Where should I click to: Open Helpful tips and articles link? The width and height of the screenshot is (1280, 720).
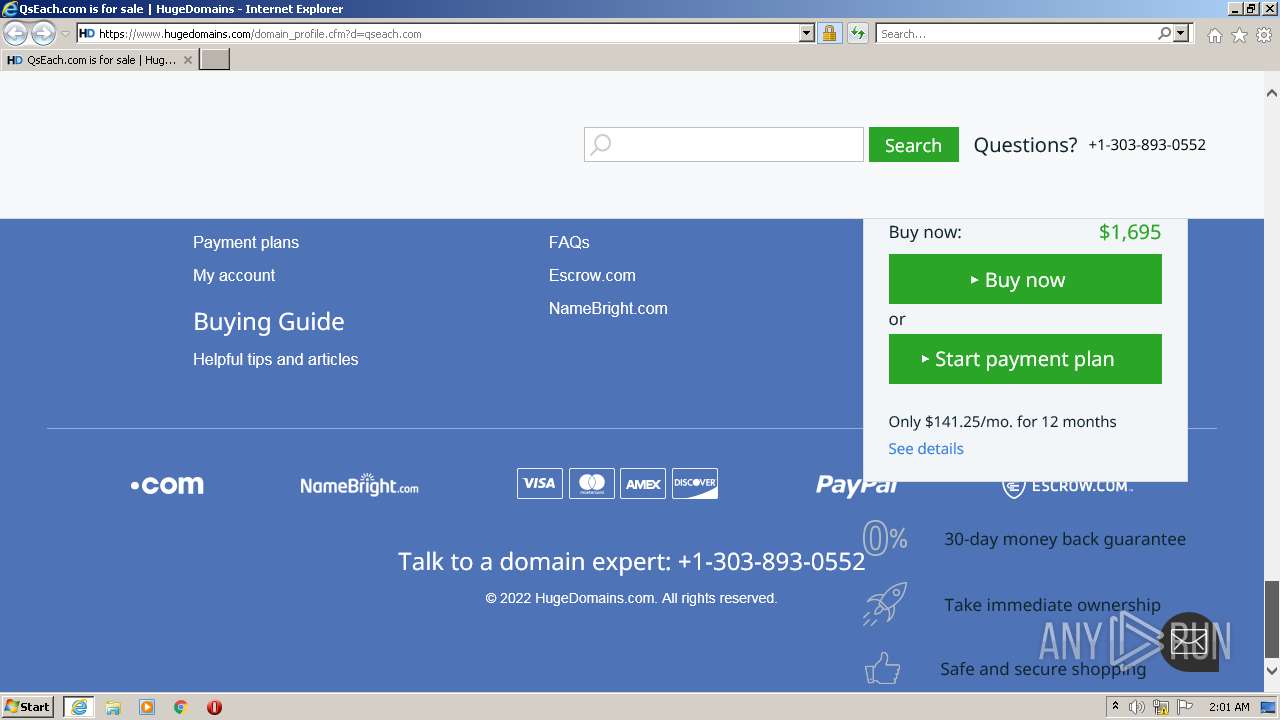tap(275, 359)
